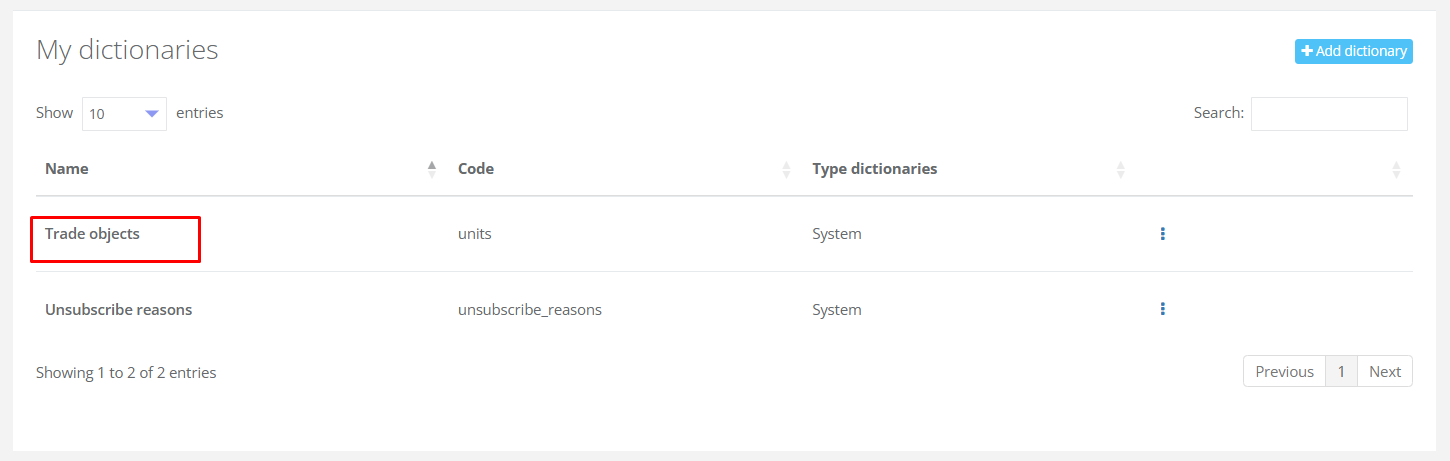The height and width of the screenshot is (461, 1450).
Task: Go to the Previous page
Action: [1284, 372]
